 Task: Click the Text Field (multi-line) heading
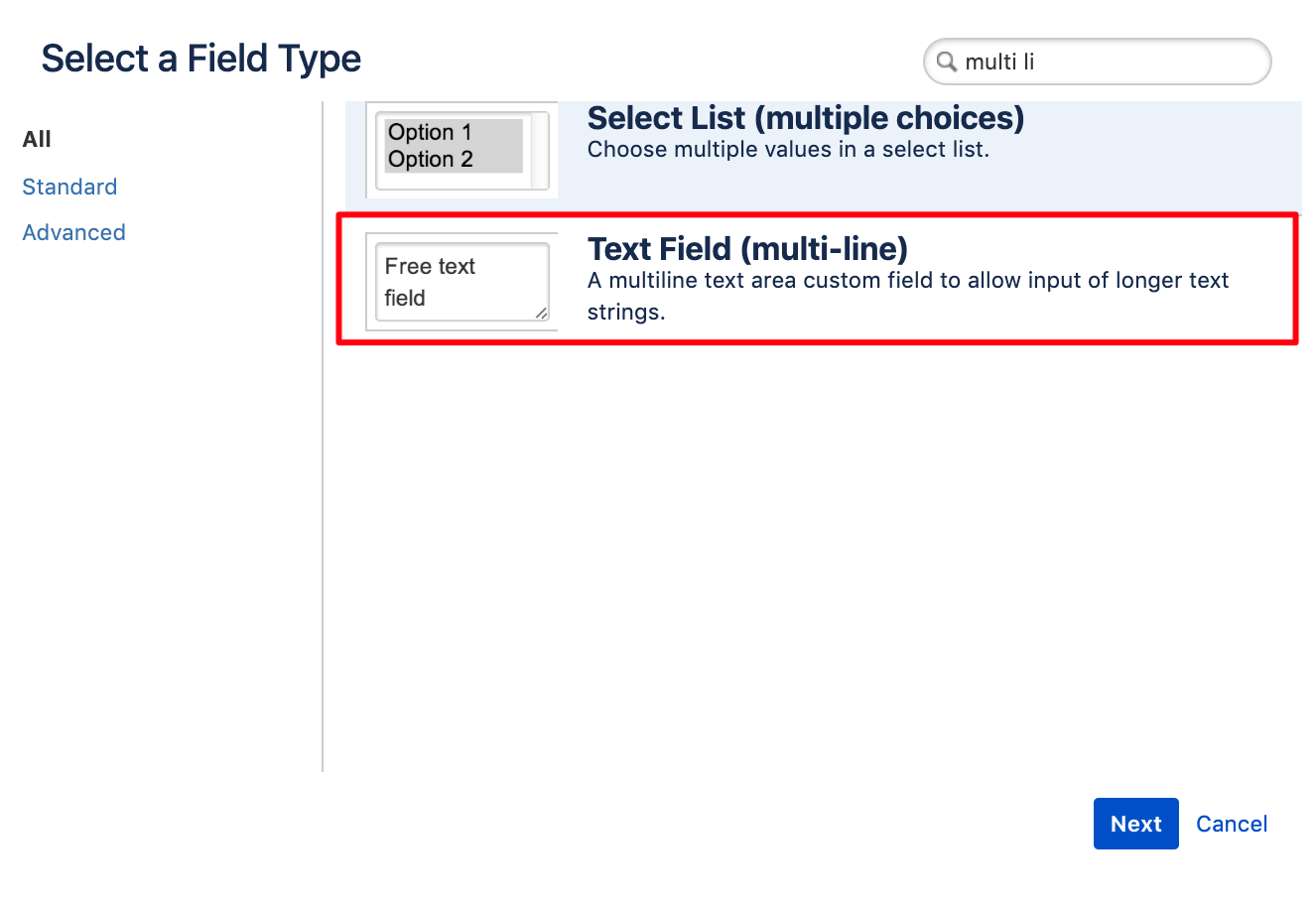(747, 249)
